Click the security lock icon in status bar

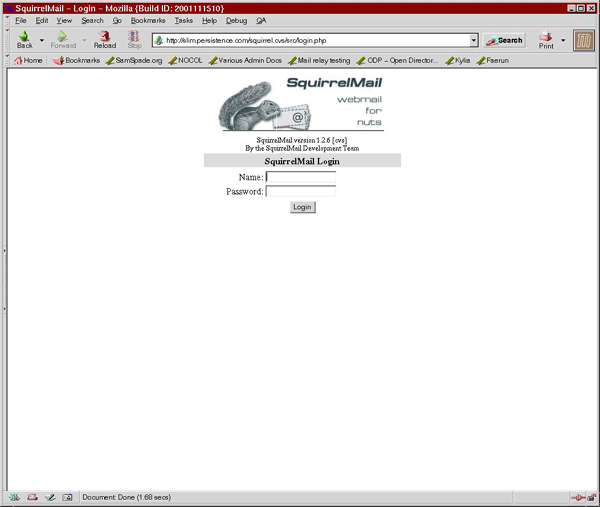[x=592, y=497]
